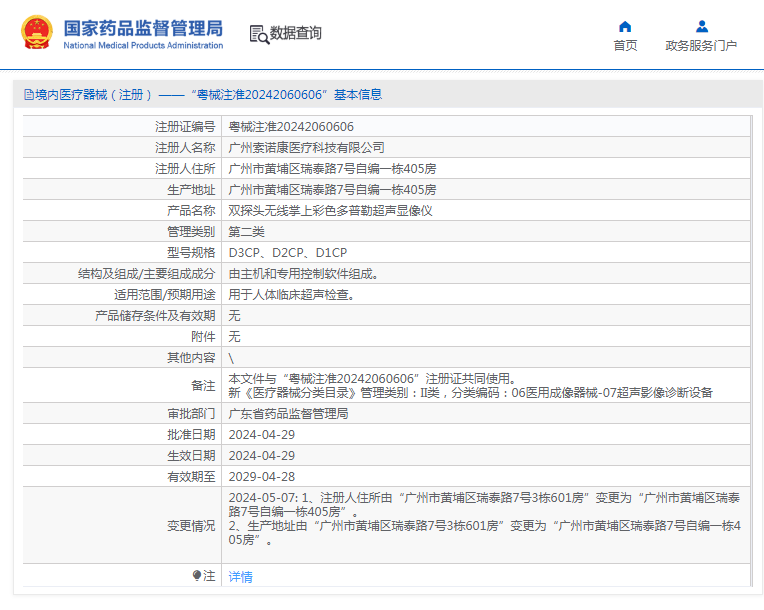The width and height of the screenshot is (764, 610).
Task: Go to 首页 home page
Action: point(625,46)
